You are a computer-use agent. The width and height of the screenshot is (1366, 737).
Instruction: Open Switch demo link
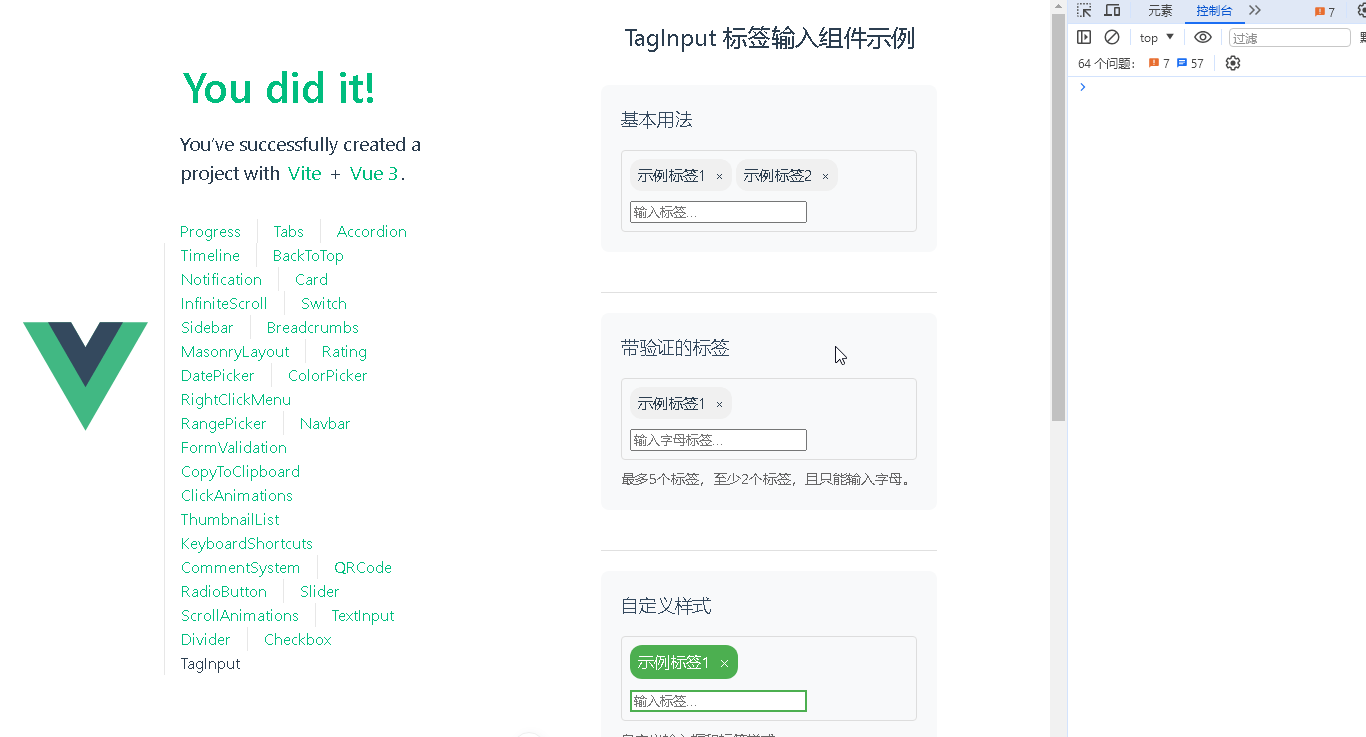tap(324, 303)
